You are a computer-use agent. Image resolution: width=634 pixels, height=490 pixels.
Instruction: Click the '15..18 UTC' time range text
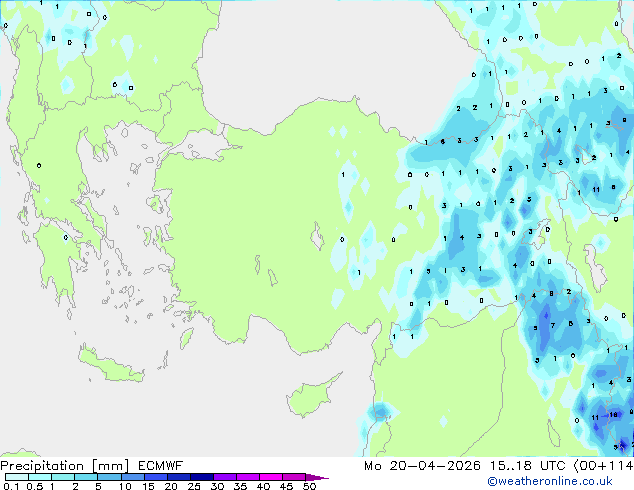pos(527,466)
